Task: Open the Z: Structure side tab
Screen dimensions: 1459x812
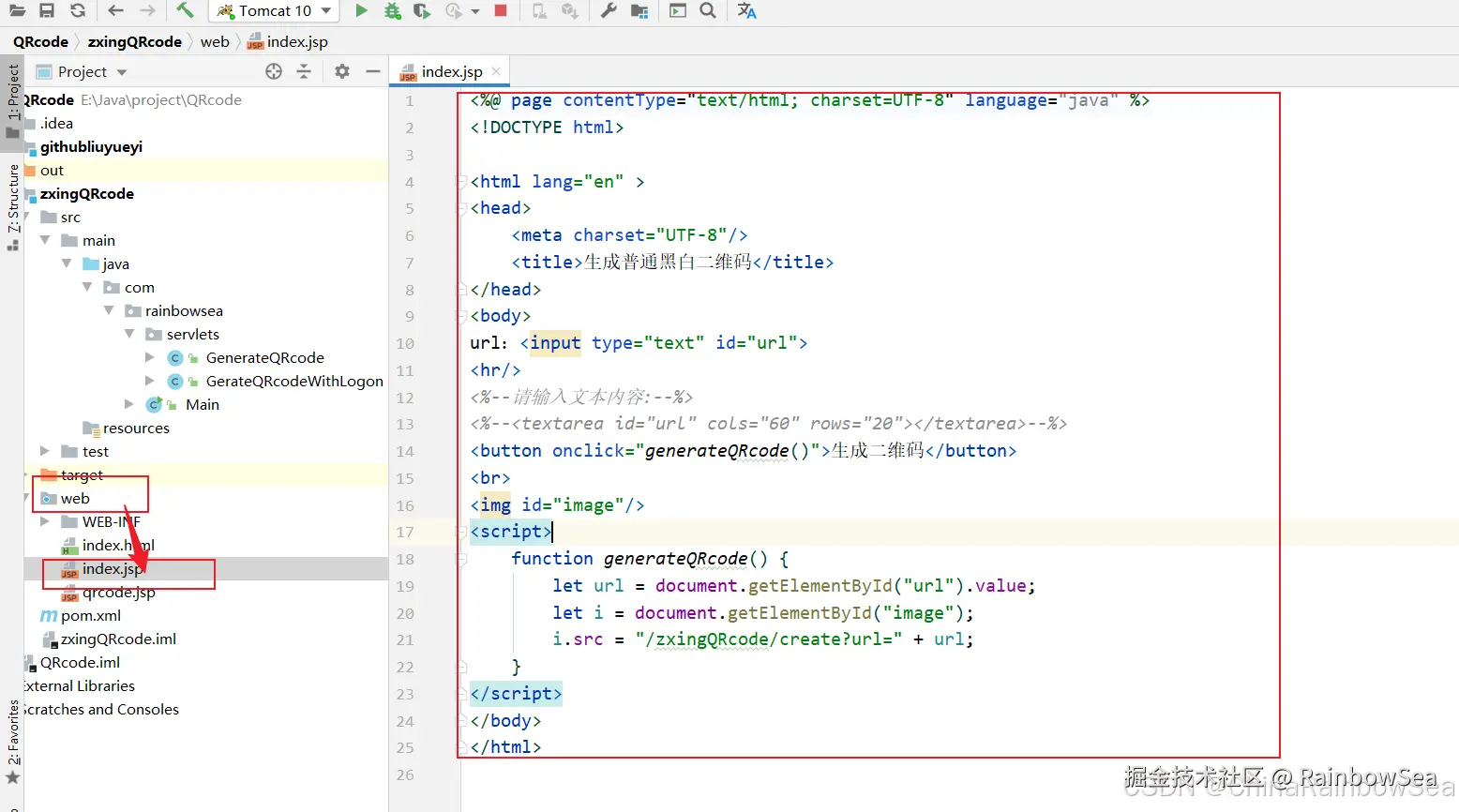Action: [x=12, y=205]
